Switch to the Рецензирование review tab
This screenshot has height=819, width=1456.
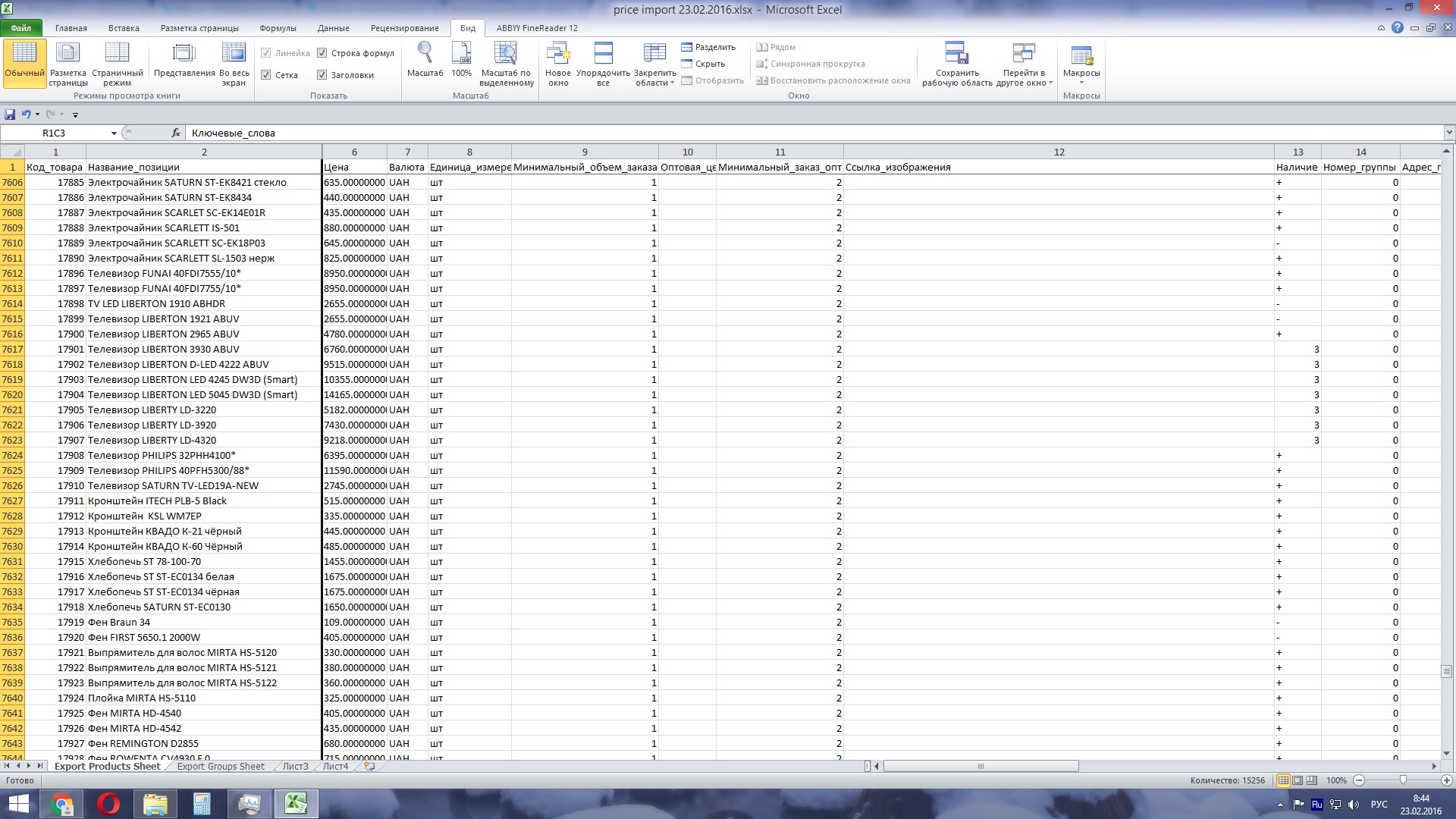[405, 28]
